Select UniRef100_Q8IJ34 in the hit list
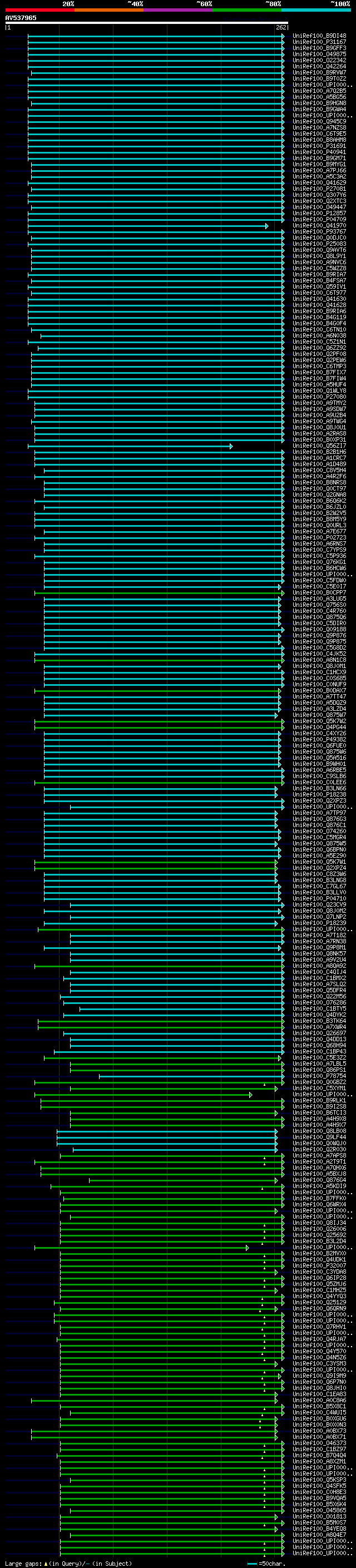Image resolution: width=356 pixels, height=1568 pixels. [x=319, y=1223]
